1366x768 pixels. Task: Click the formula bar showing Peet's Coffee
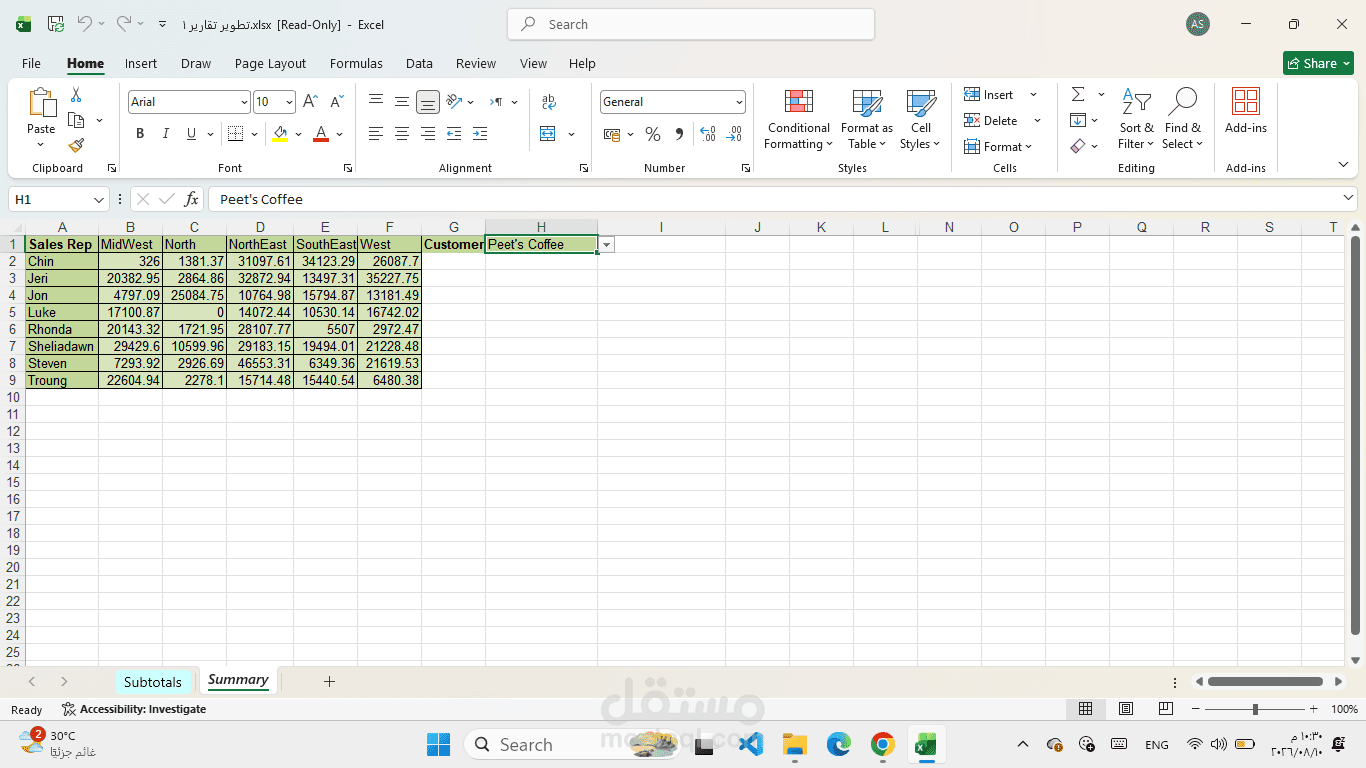(x=782, y=199)
